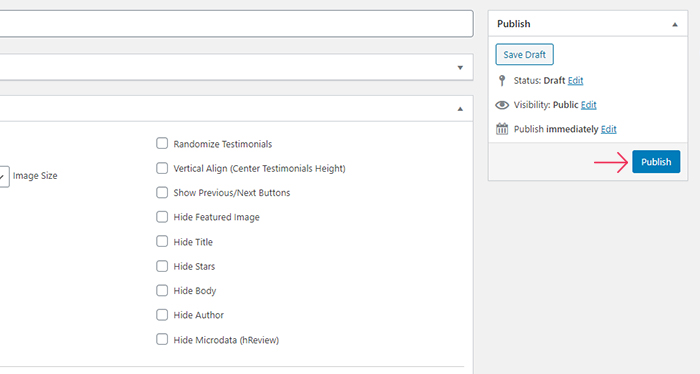Click the 'Show Previous/Next Buttons' label text

click(232, 193)
